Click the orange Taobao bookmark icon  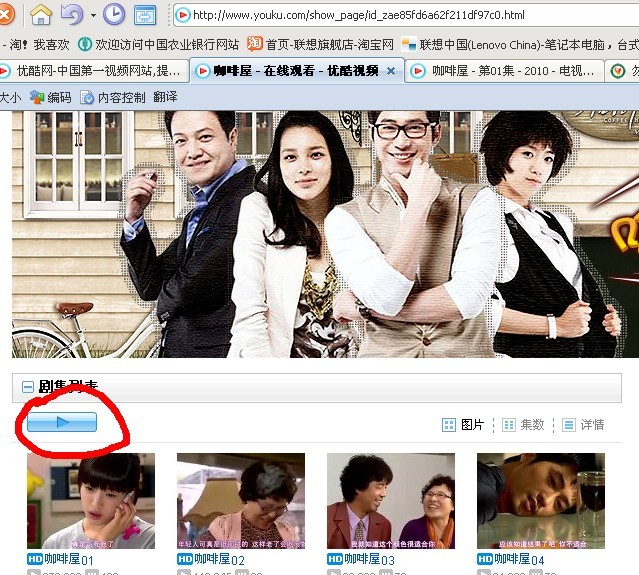(255, 44)
